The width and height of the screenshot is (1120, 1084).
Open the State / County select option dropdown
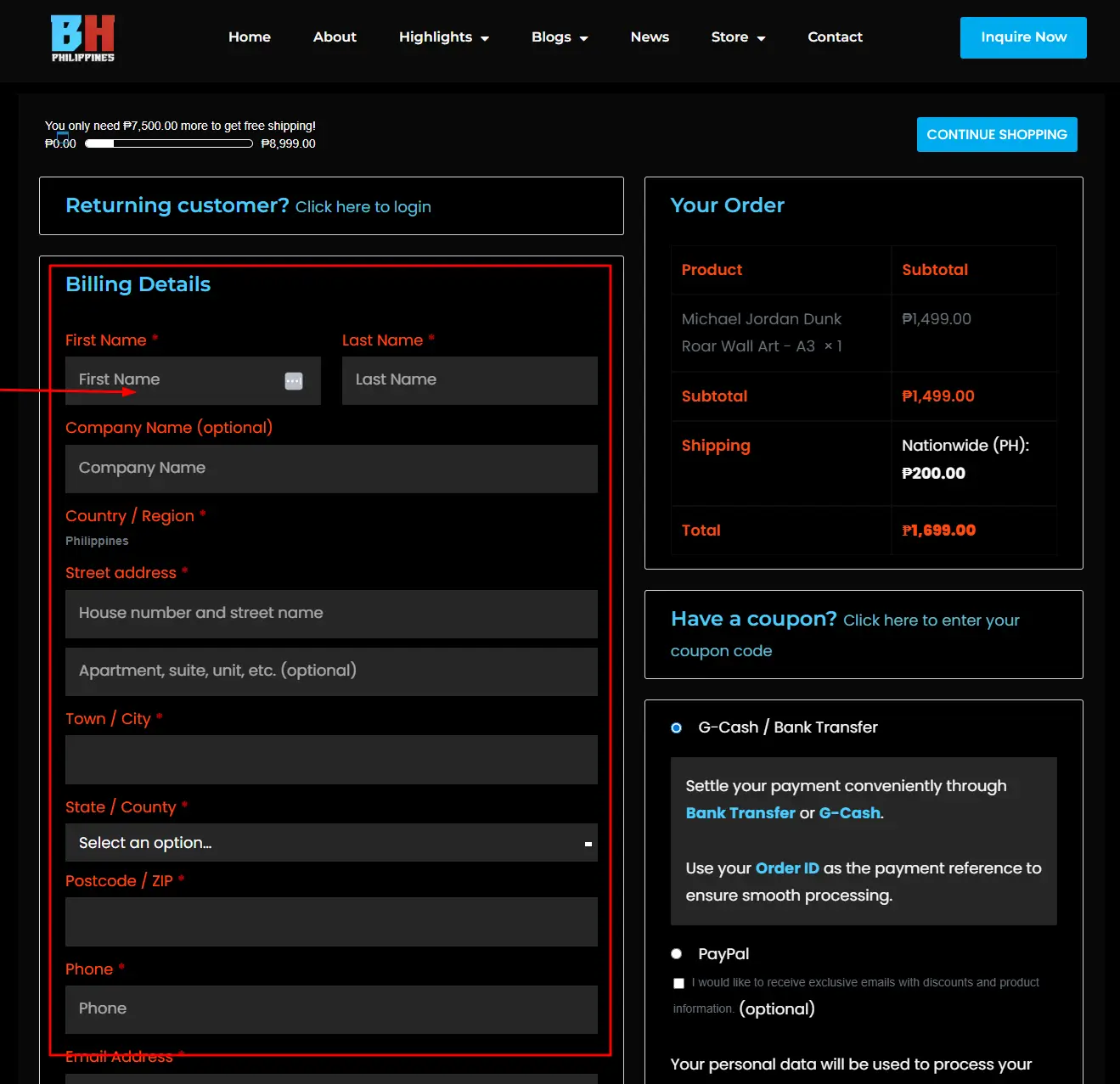331,843
